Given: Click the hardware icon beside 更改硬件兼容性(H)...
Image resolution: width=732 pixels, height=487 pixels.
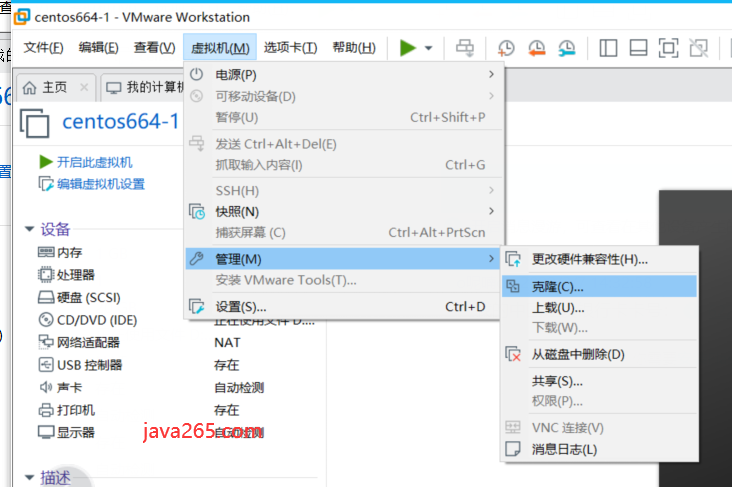Looking at the screenshot, I should pyautogui.click(x=513, y=259).
